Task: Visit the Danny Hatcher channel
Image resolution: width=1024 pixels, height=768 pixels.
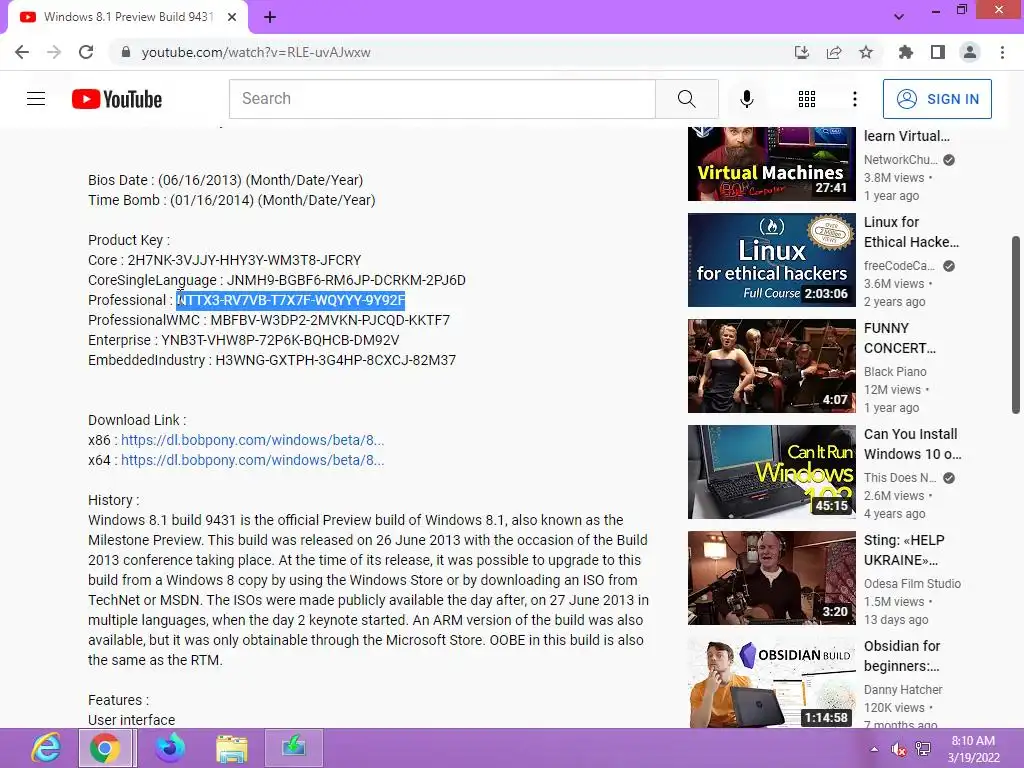Action: click(x=903, y=690)
